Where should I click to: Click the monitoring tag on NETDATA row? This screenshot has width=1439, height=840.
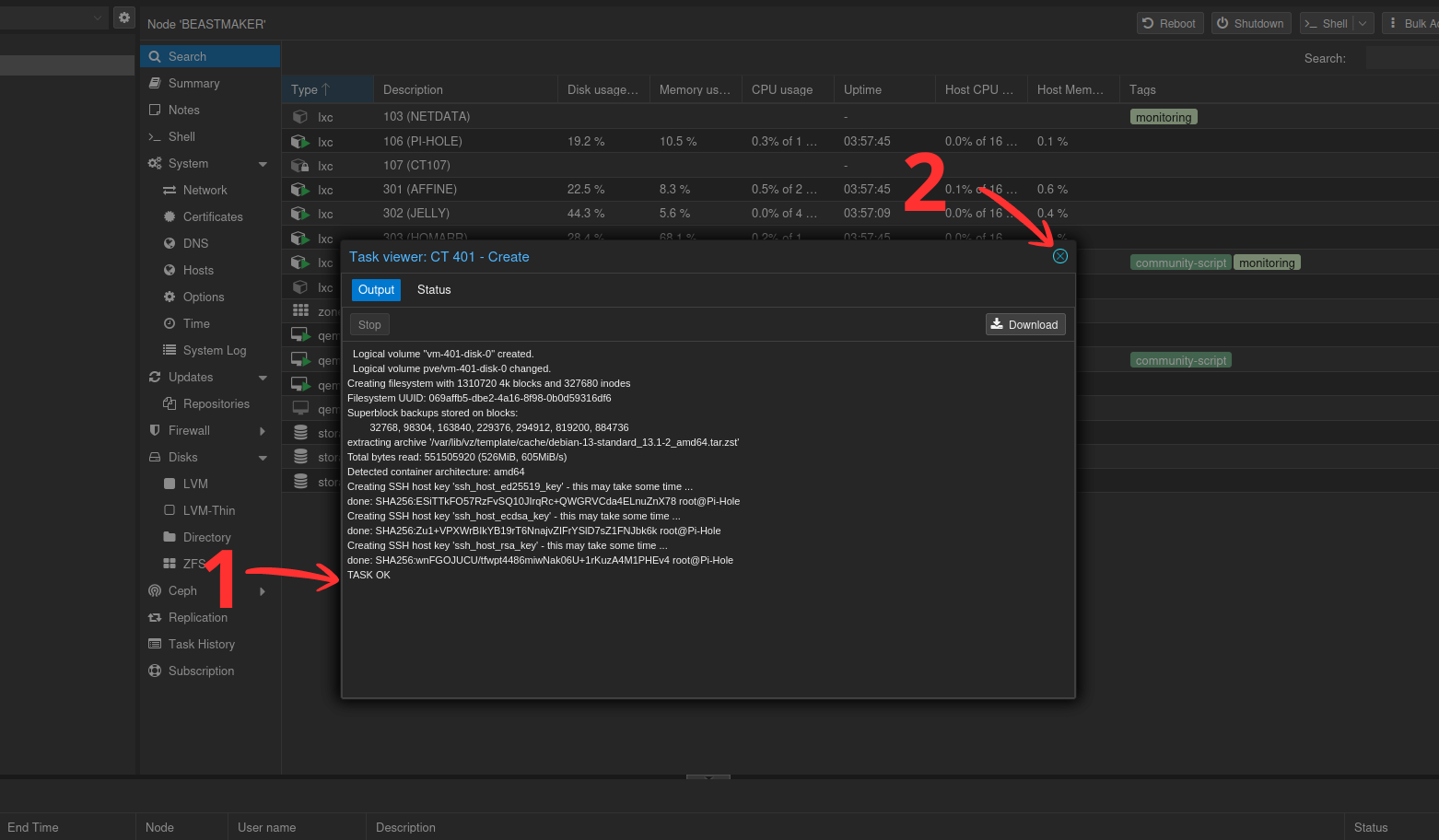[x=1164, y=117]
